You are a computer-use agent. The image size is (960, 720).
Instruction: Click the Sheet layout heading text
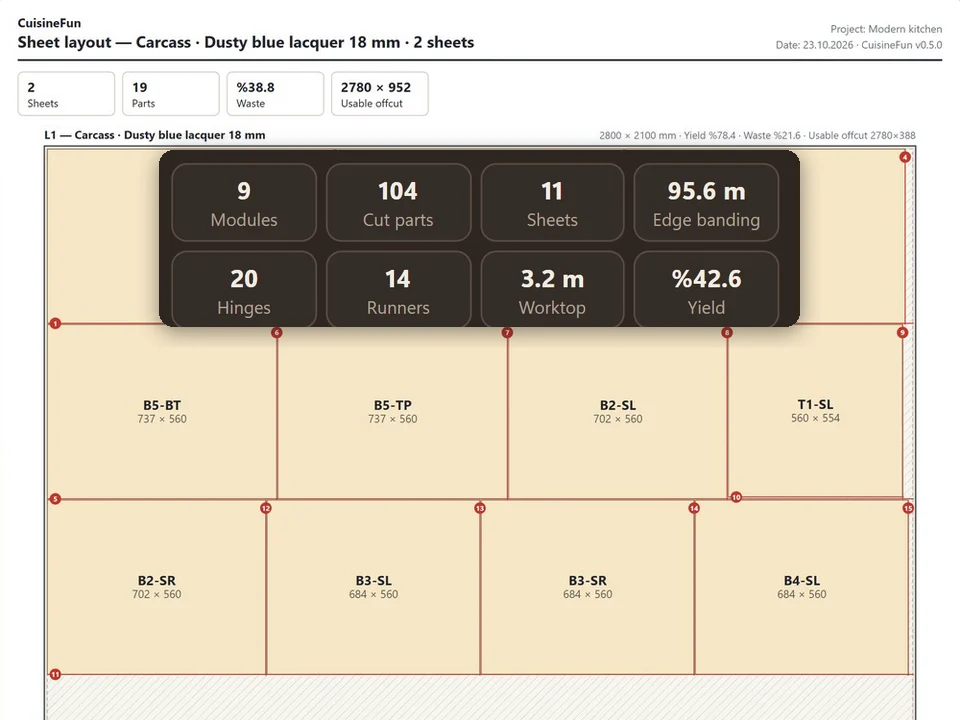tap(246, 42)
